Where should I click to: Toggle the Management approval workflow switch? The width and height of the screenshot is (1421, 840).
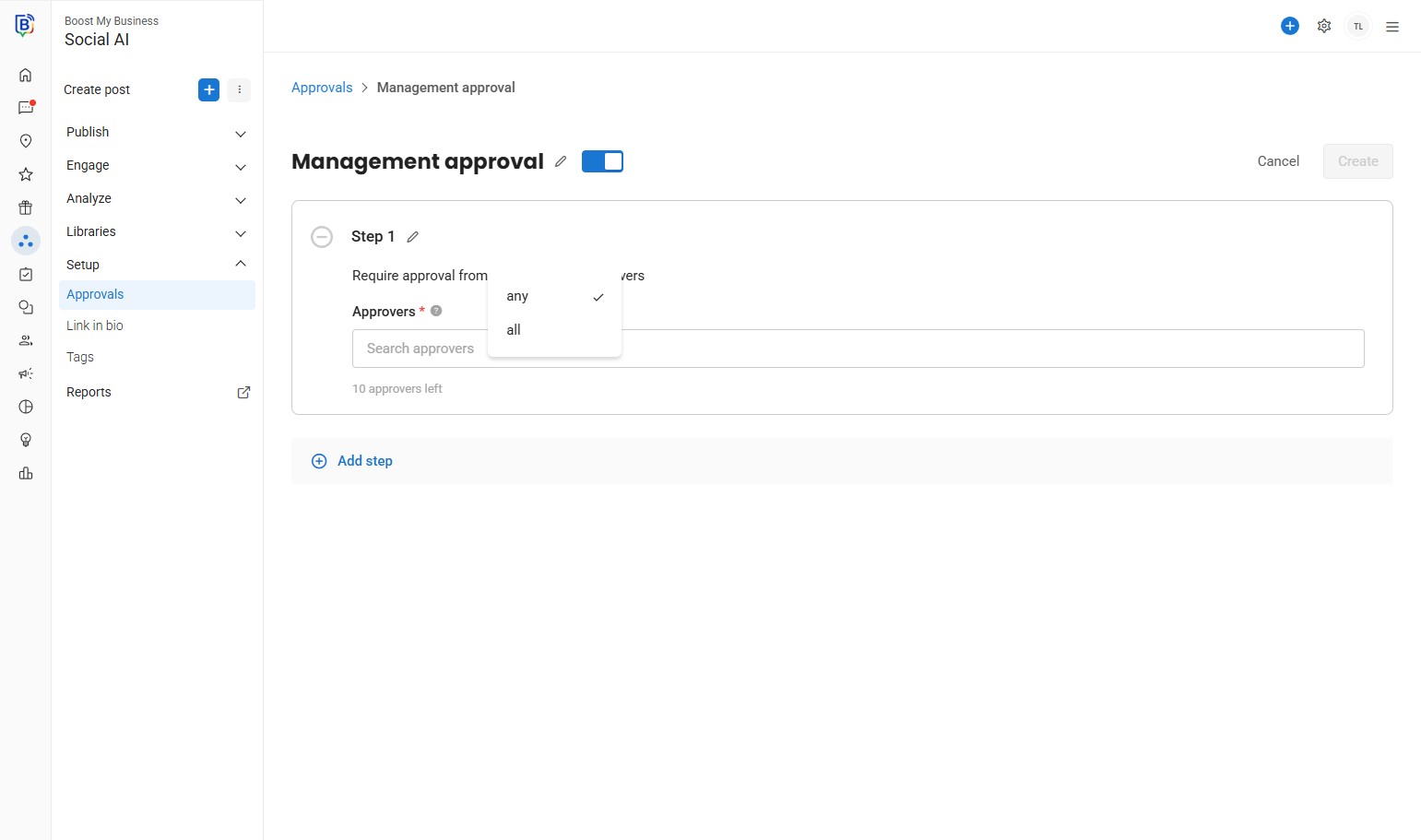click(602, 161)
